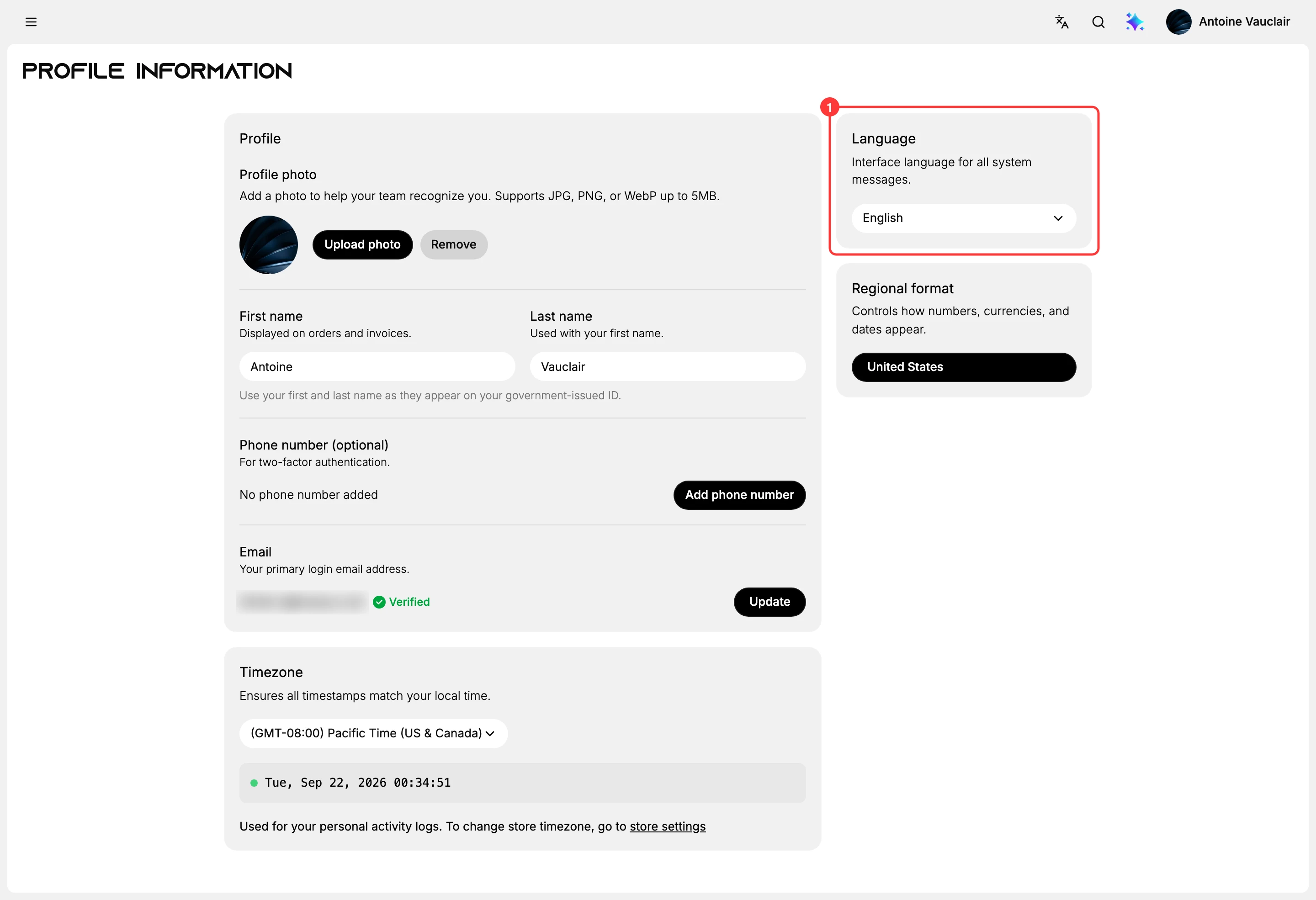Screen dimensions: 1316x900
Task: Click the government-issued ID hint text
Action: pos(430,396)
